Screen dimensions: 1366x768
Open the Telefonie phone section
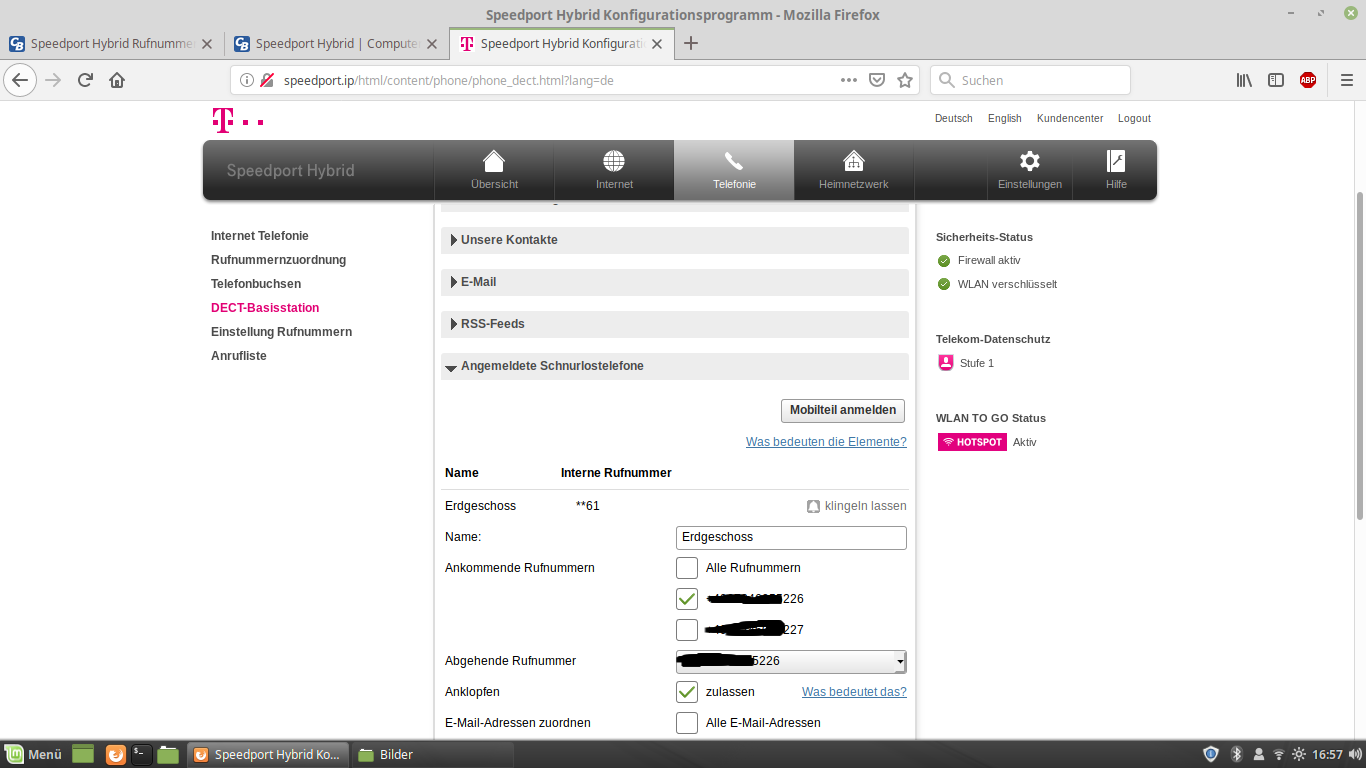(x=734, y=170)
